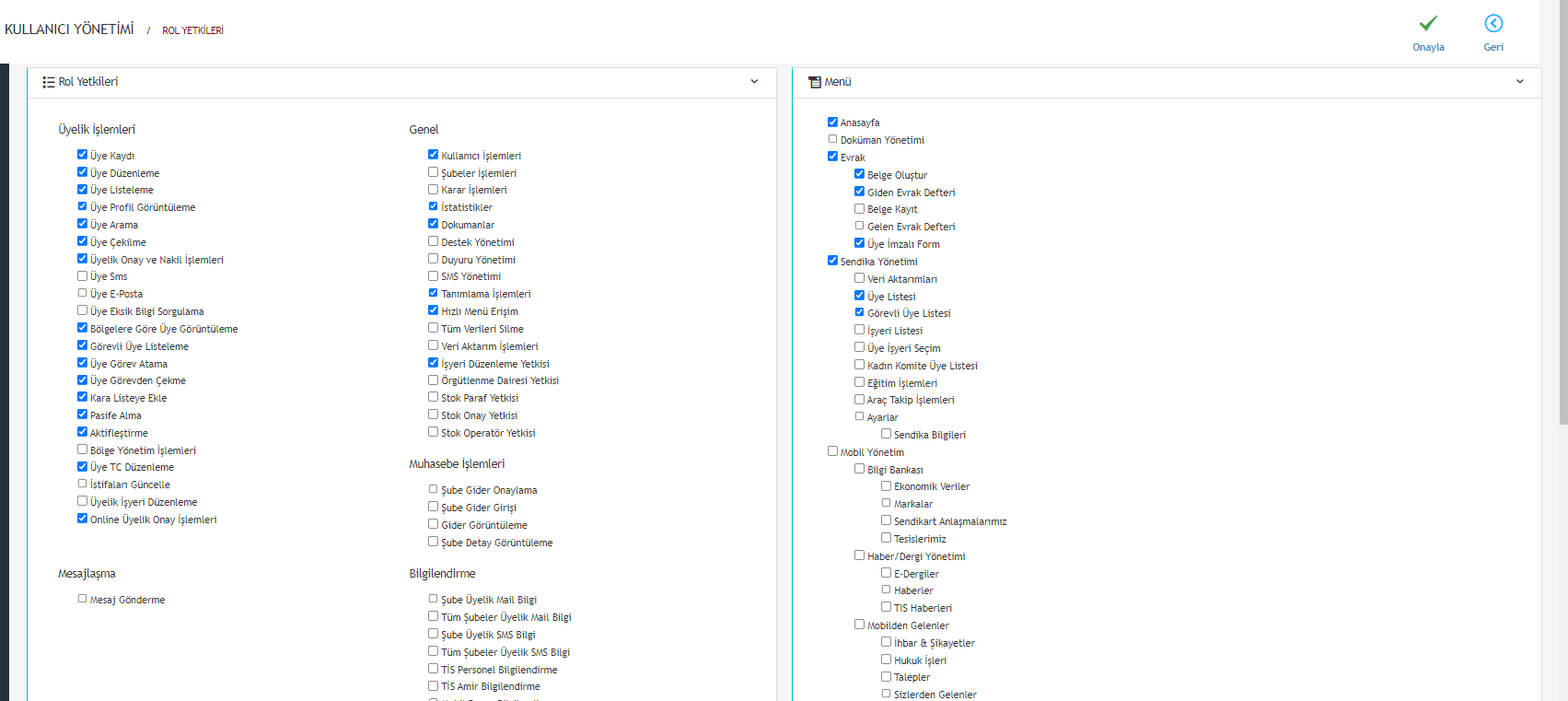The height and width of the screenshot is (701, 1568).
Task: Disable the İstatistikler permission checkbox
Action: pos(433,206)
